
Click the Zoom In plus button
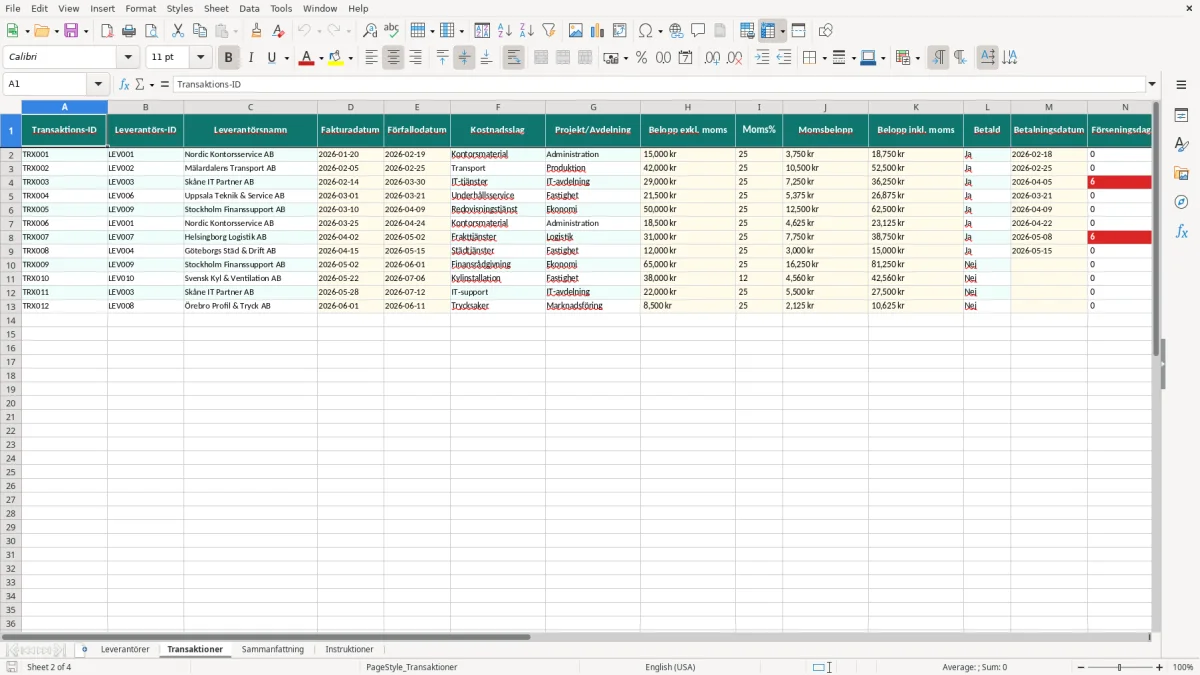1160,667
